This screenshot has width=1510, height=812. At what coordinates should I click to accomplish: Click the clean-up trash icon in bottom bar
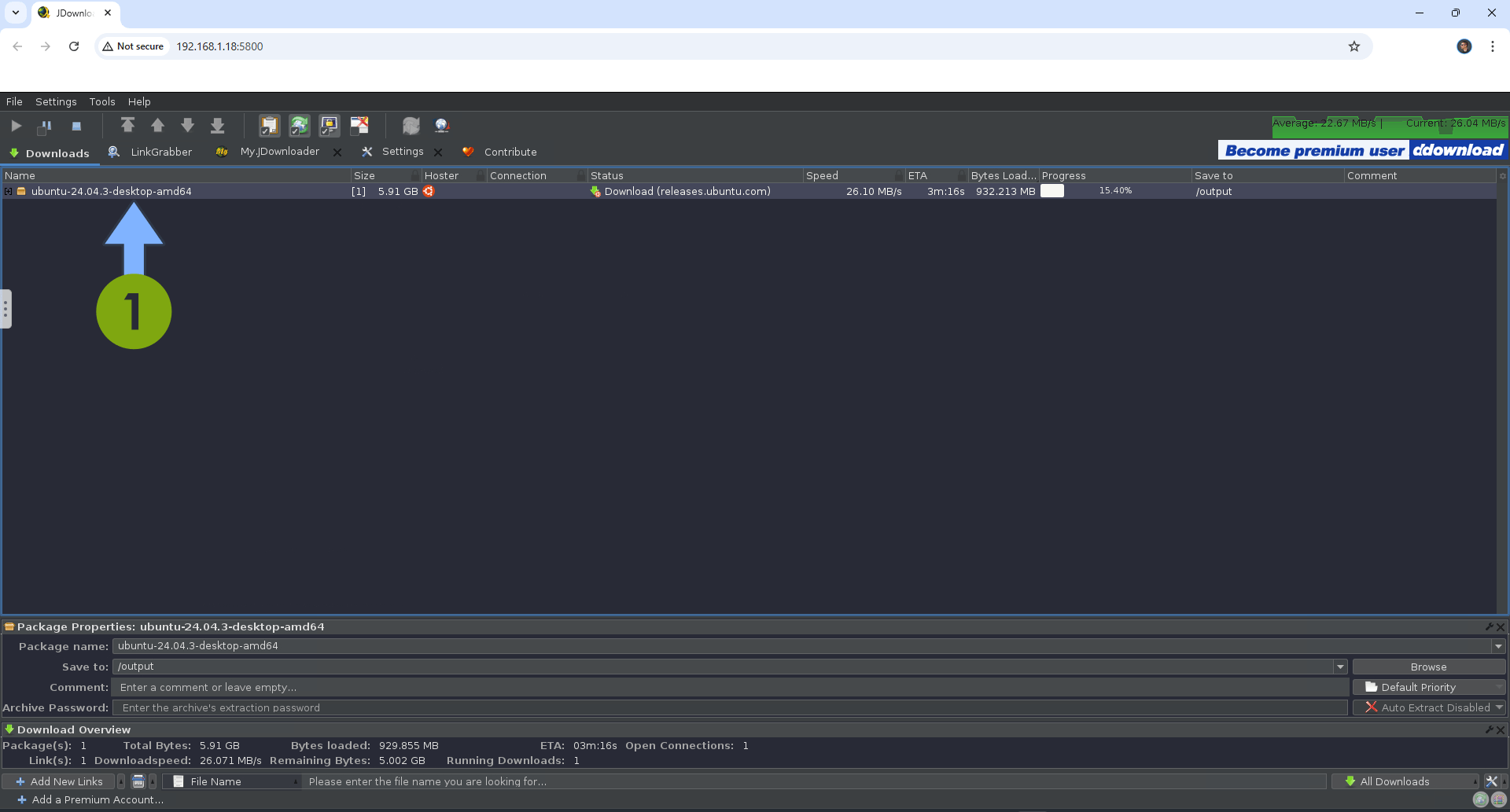coord(138,781)
